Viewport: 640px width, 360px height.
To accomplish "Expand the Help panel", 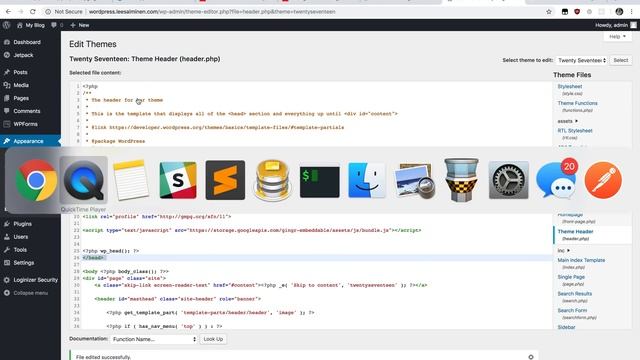I will tap(617, 37).
